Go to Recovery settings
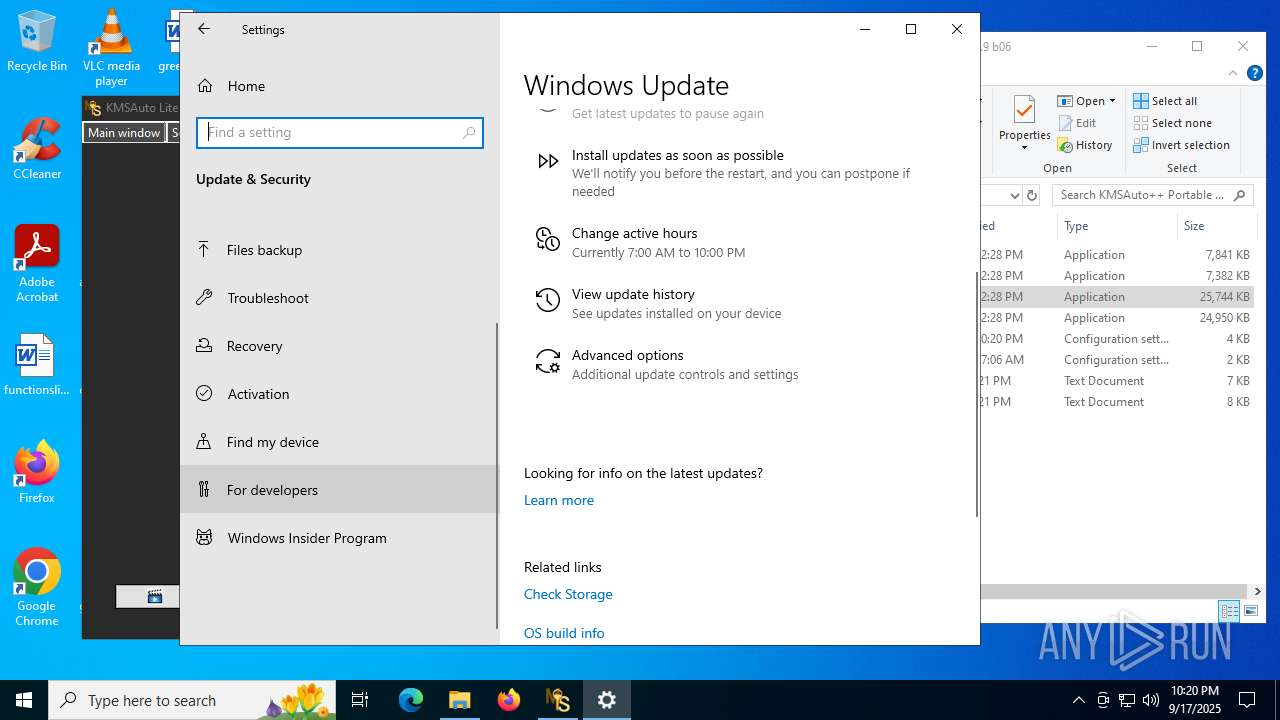This screenshot has height=720, width=1280. (340, 346)
